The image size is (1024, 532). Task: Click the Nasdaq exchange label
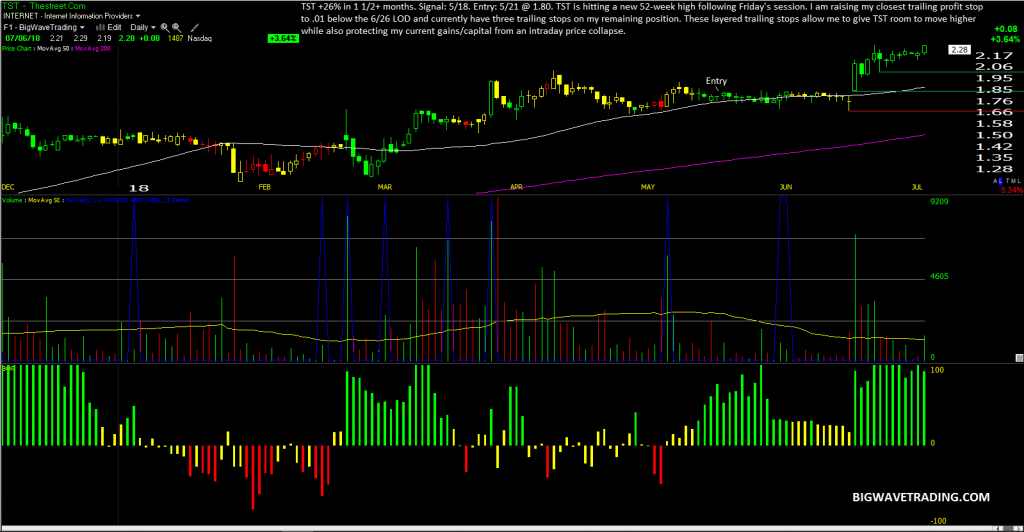[200, 39]
